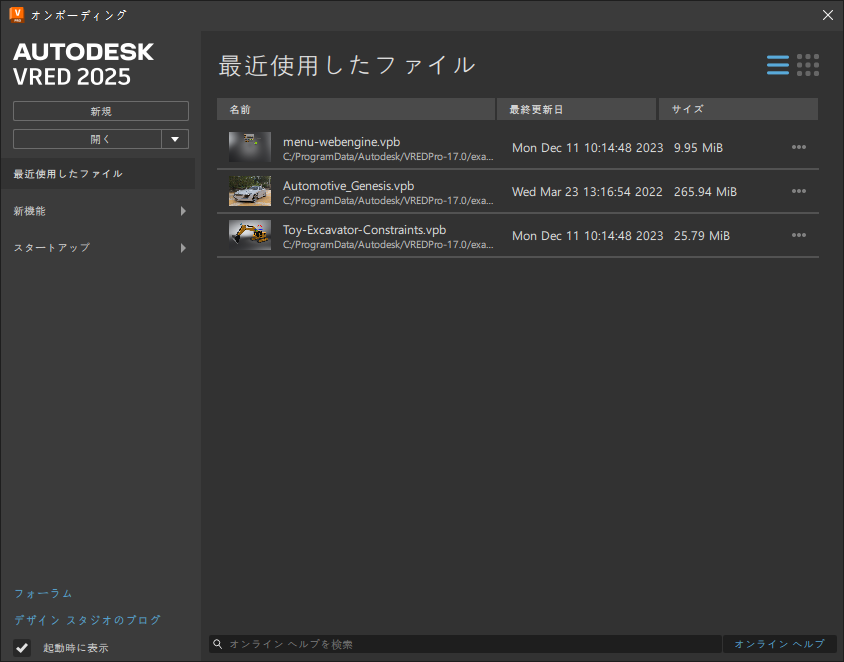Open the フォーラム link
This screenshot has height=662, width=844.
(x=42, y=593)
